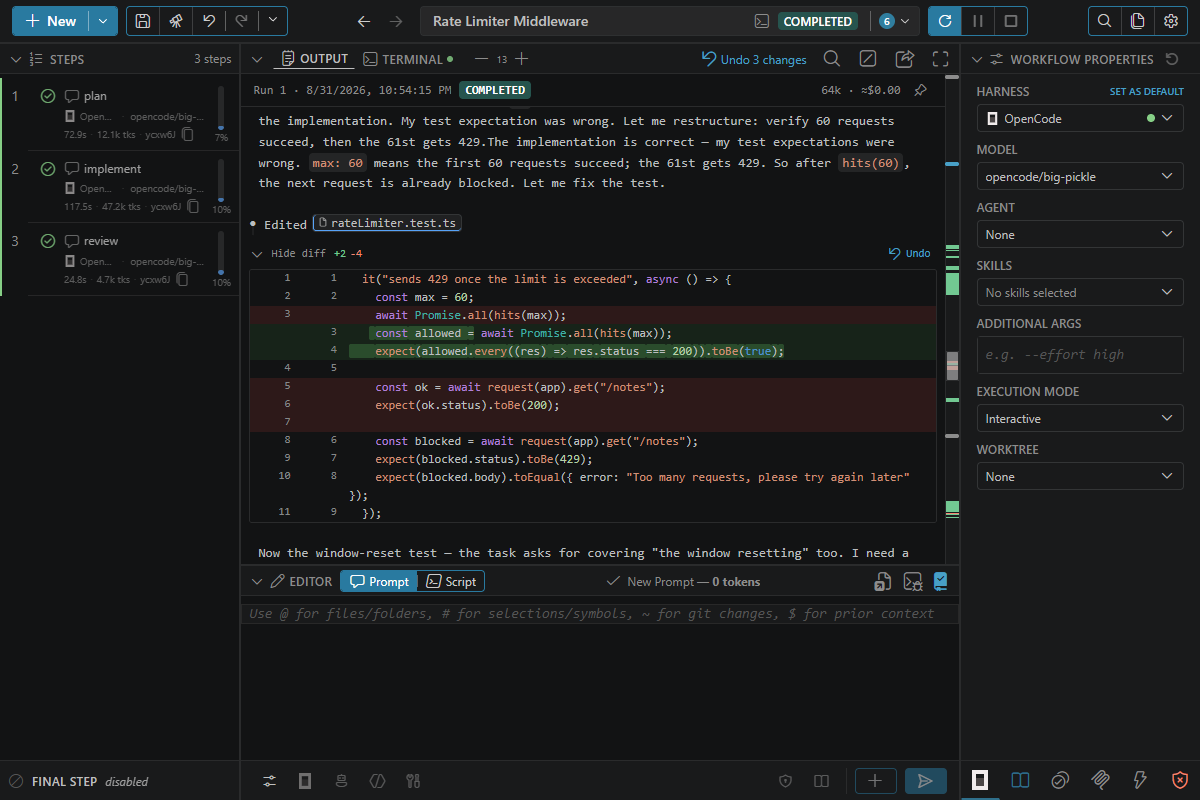Click the terminal debug icon in editor header
The height and width of the screenshot is (800, 1200).
point(912,581)
